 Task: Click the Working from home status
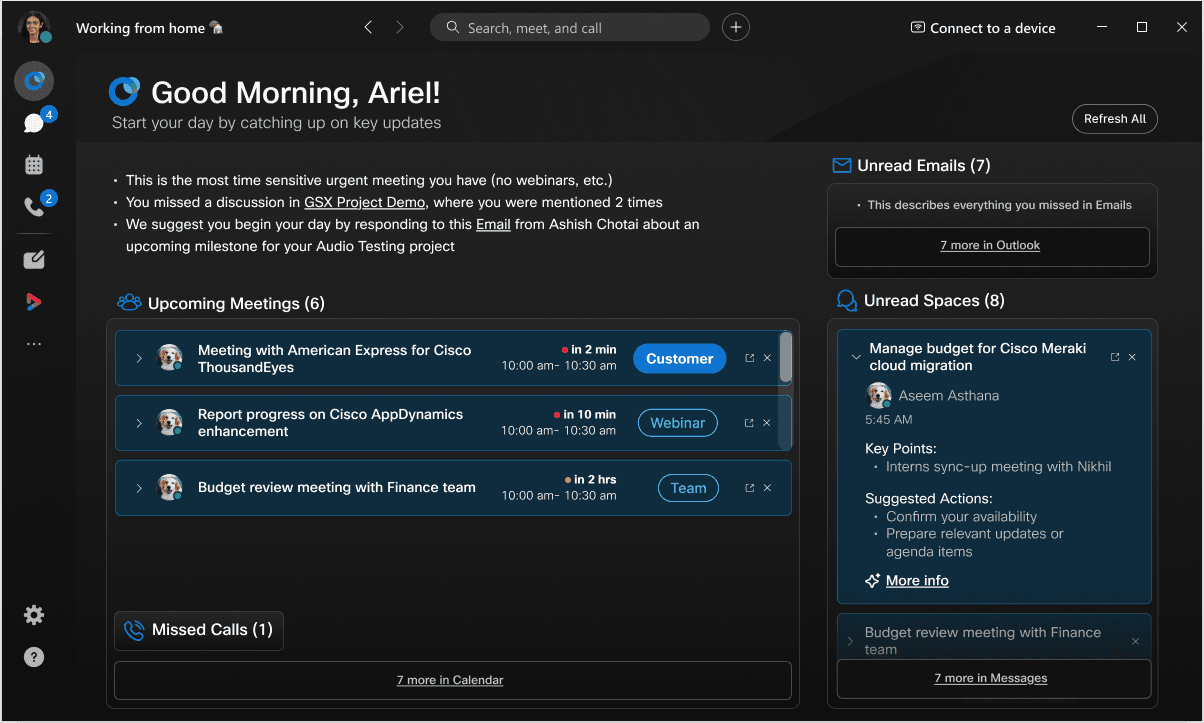point(150,28)
